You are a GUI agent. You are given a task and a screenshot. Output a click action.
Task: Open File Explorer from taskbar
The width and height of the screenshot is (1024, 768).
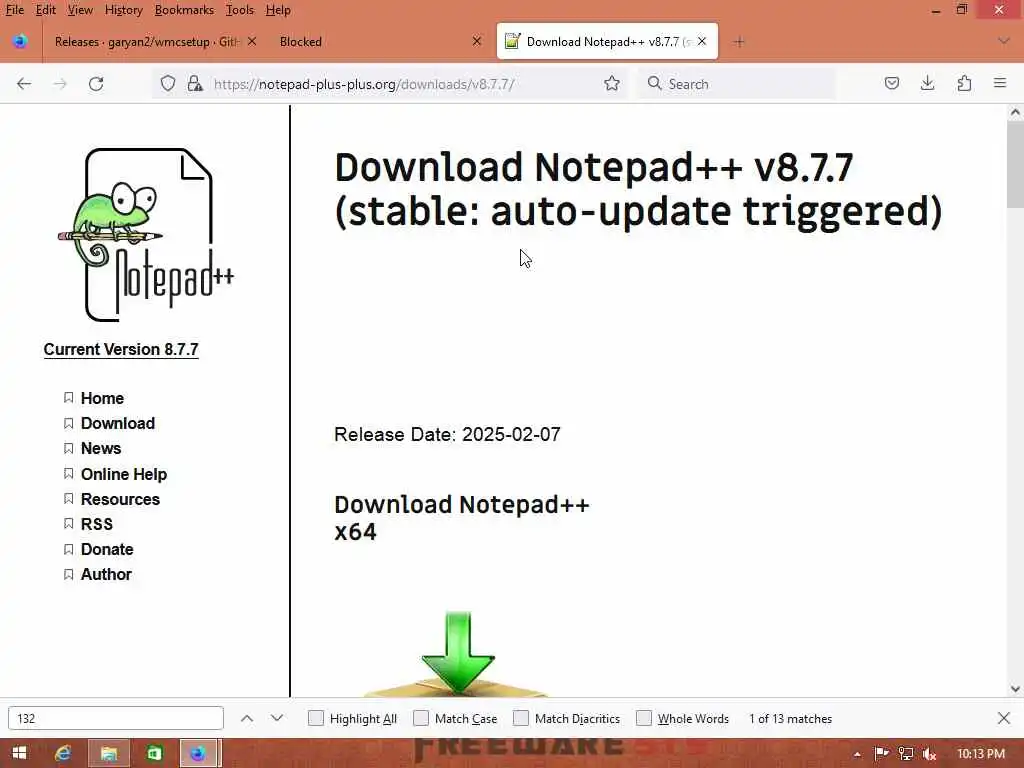tap(108, 754)
